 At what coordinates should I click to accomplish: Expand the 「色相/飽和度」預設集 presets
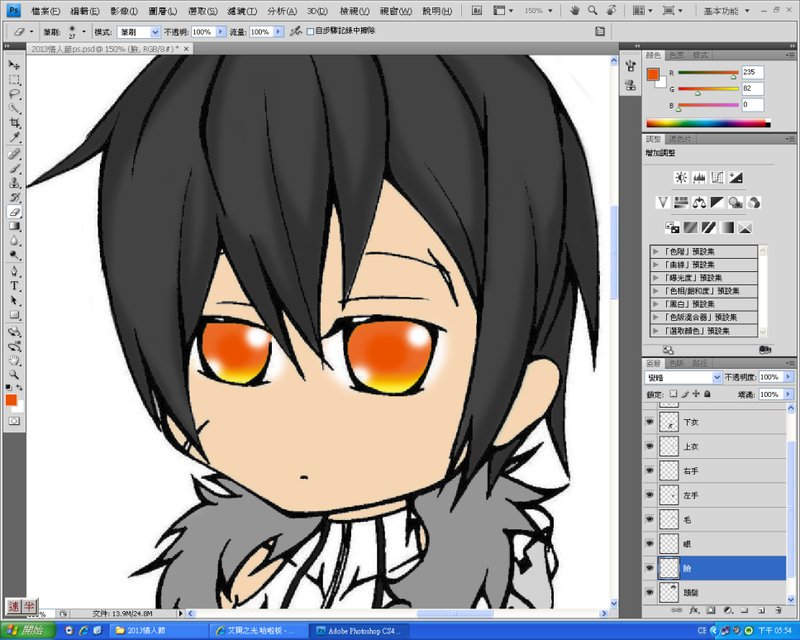[656, 291]
